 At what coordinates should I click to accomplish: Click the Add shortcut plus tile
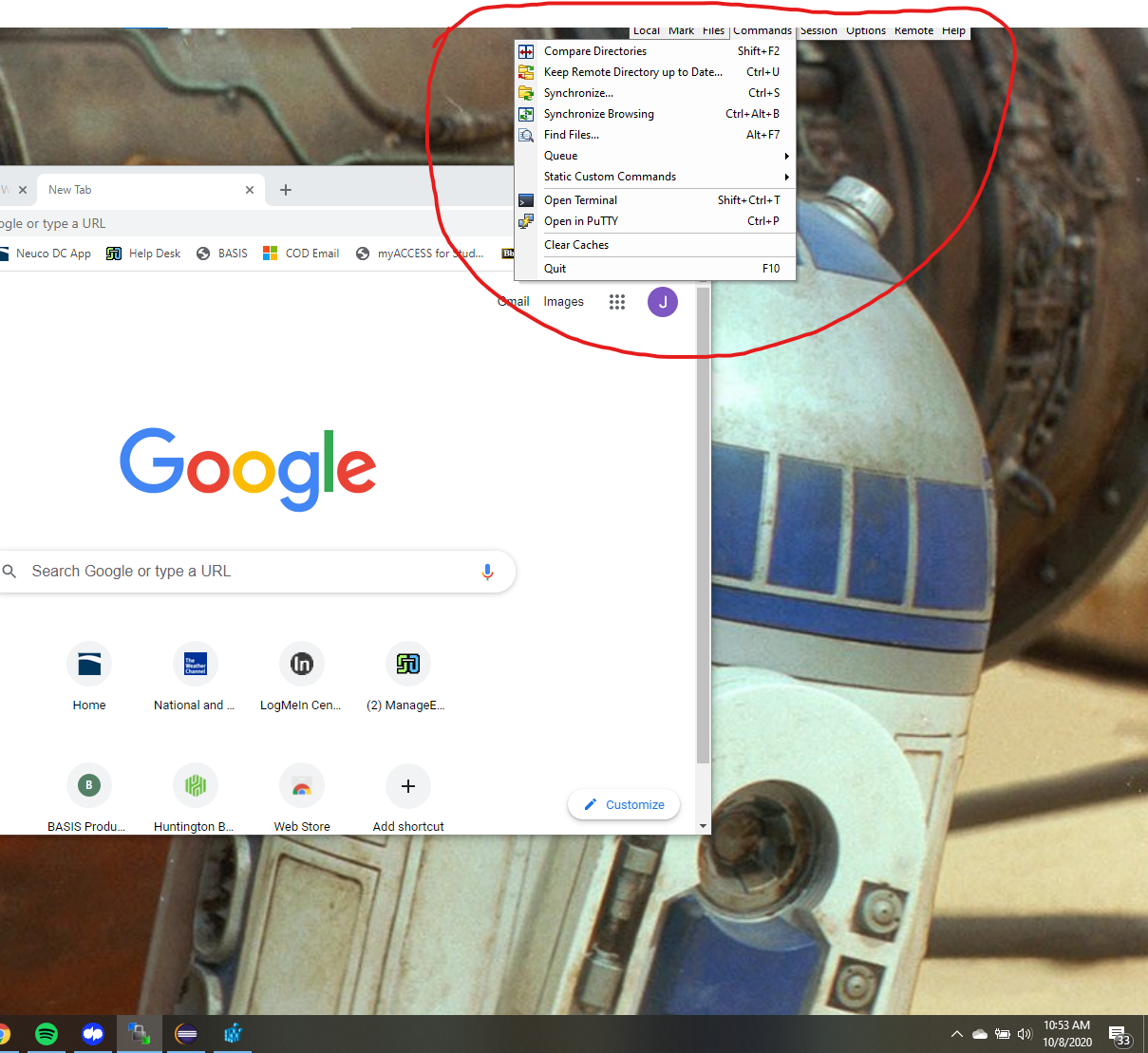click(408, 786)
